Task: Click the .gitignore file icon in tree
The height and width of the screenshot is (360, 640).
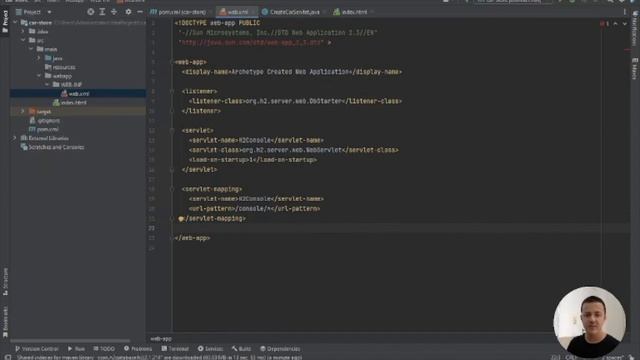Action: pos(32,120)
